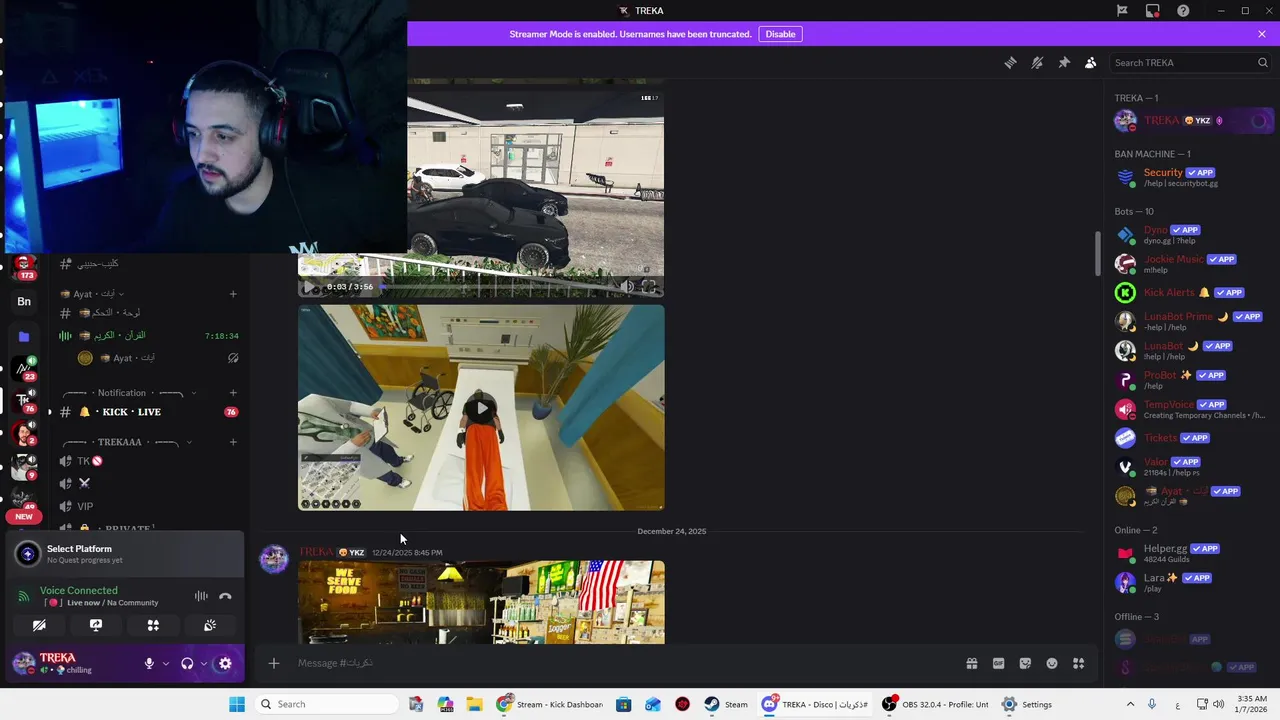Dismiss the Streamer Mode banner
1280x720 pixels.
tap(1262, 34)
